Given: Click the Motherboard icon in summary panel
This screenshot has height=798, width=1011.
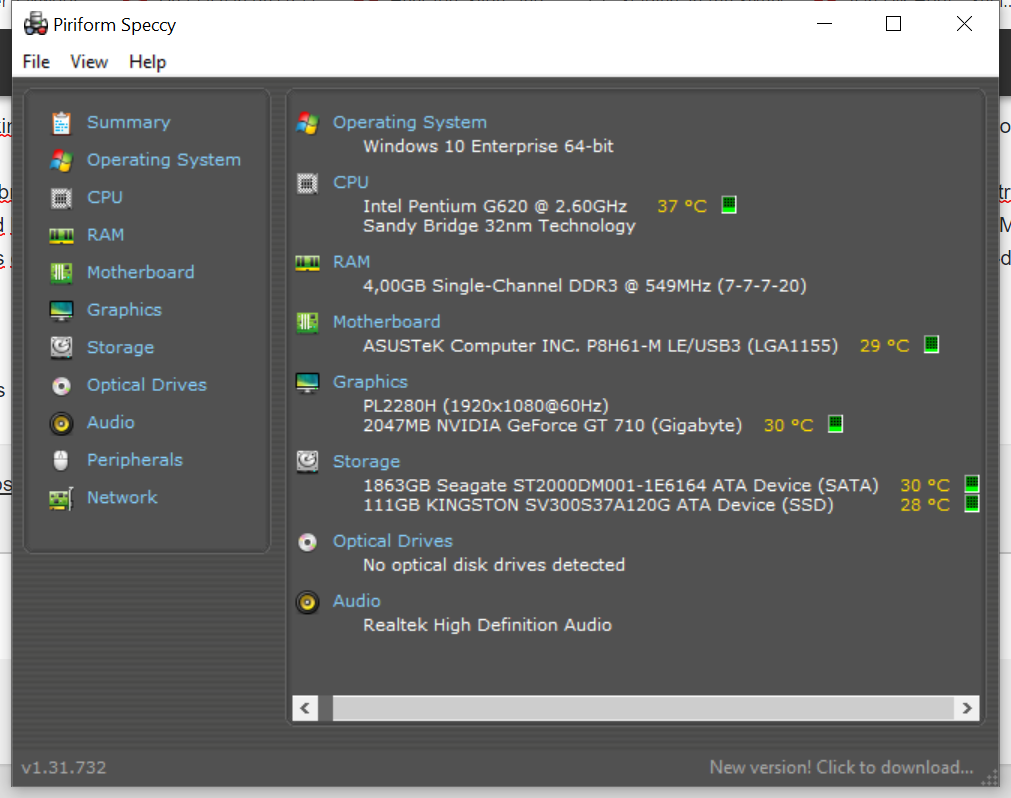Looking at the screenshot, I should pos(308,322).
